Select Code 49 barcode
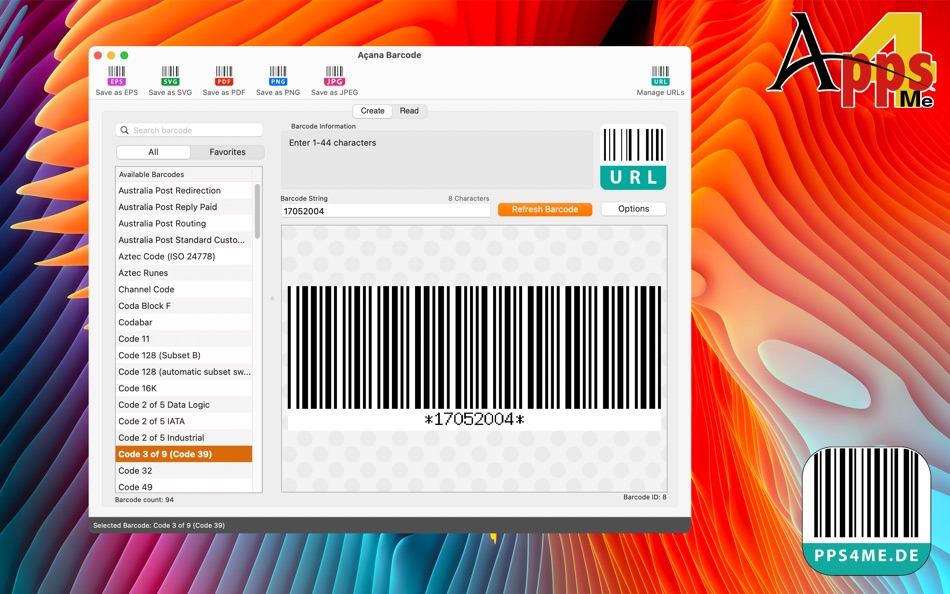This screenshot has height=594, width=950. click(184, 486)
